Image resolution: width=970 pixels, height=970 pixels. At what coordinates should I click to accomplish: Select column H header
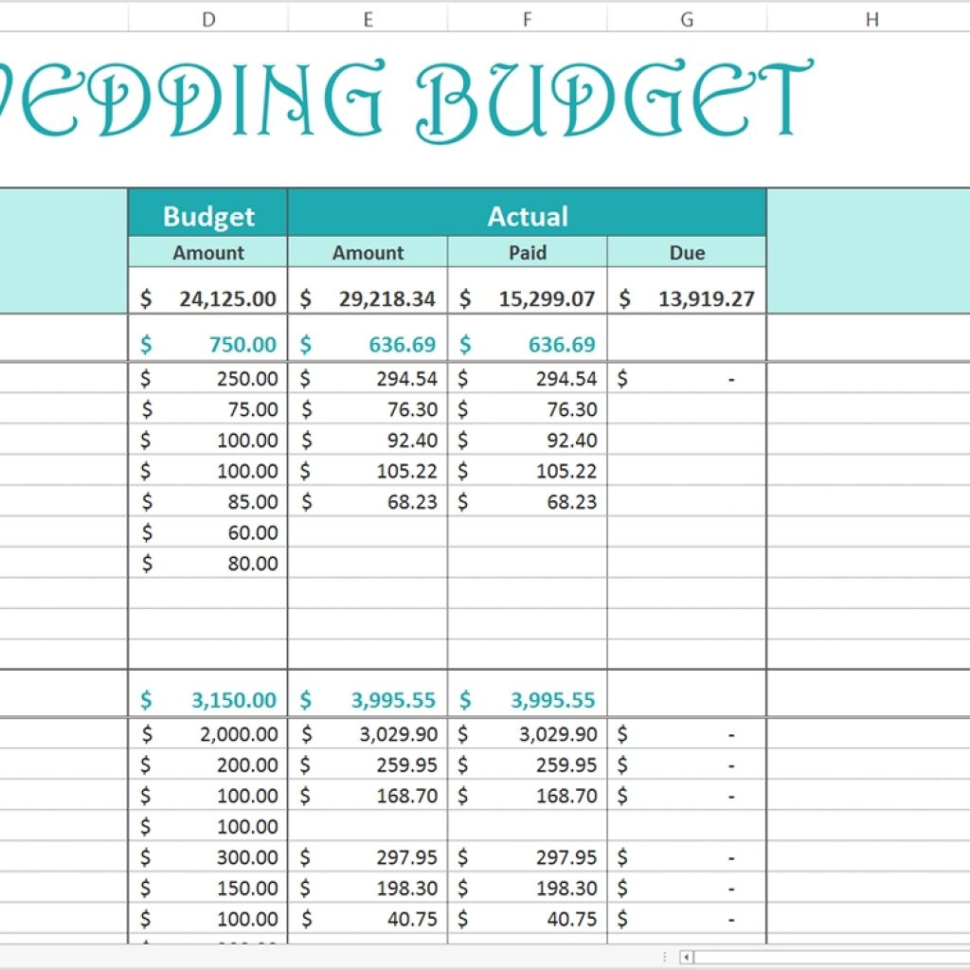pos(868,14)
